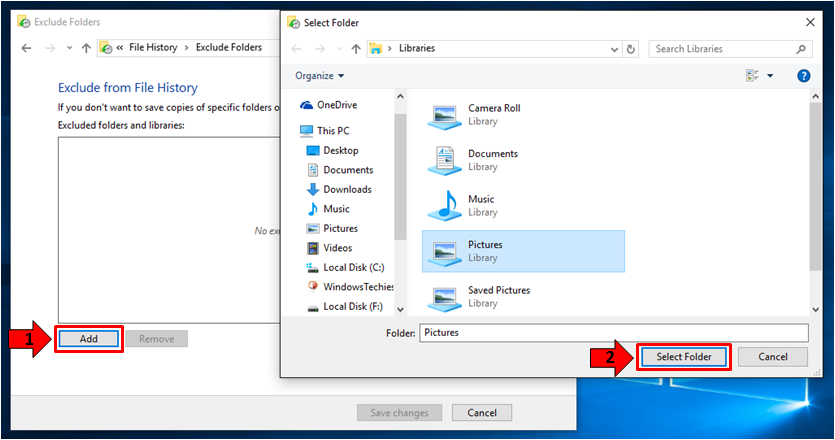Cancel the Select Folder dialog
Image resolution: width=835 pixels, height=440 pixels.
773,357
